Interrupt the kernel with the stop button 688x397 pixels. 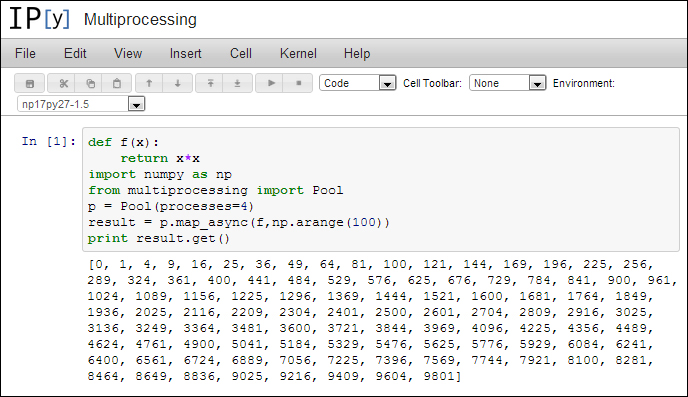298,83
